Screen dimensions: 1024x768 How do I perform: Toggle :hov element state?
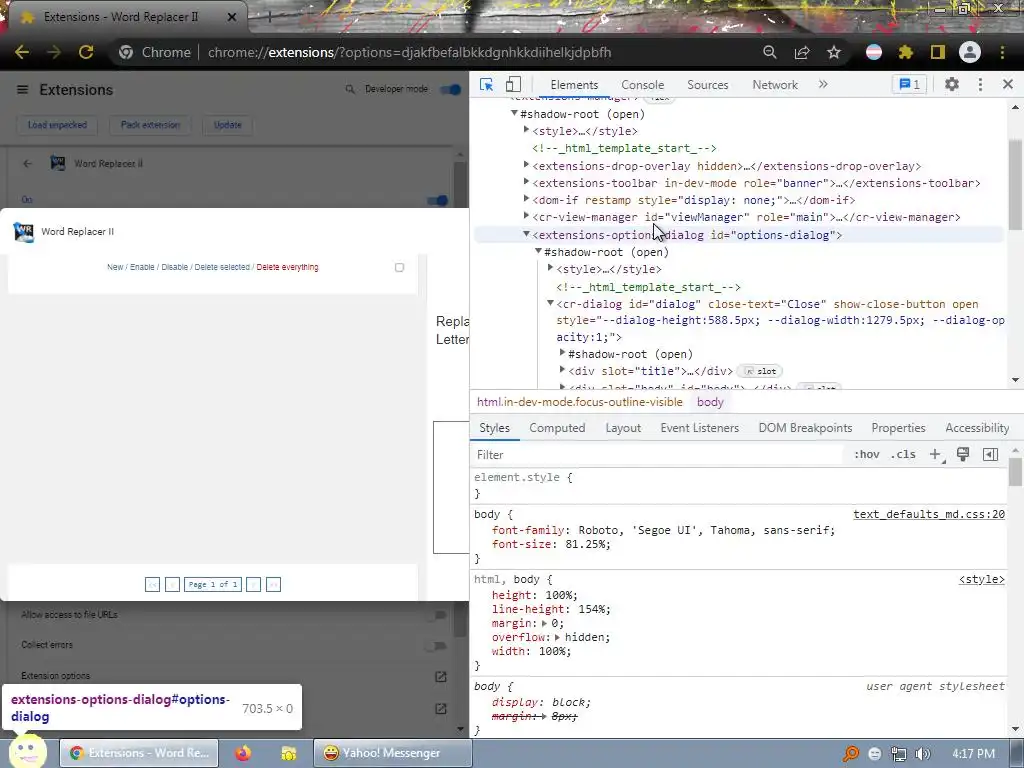point(867,455)
